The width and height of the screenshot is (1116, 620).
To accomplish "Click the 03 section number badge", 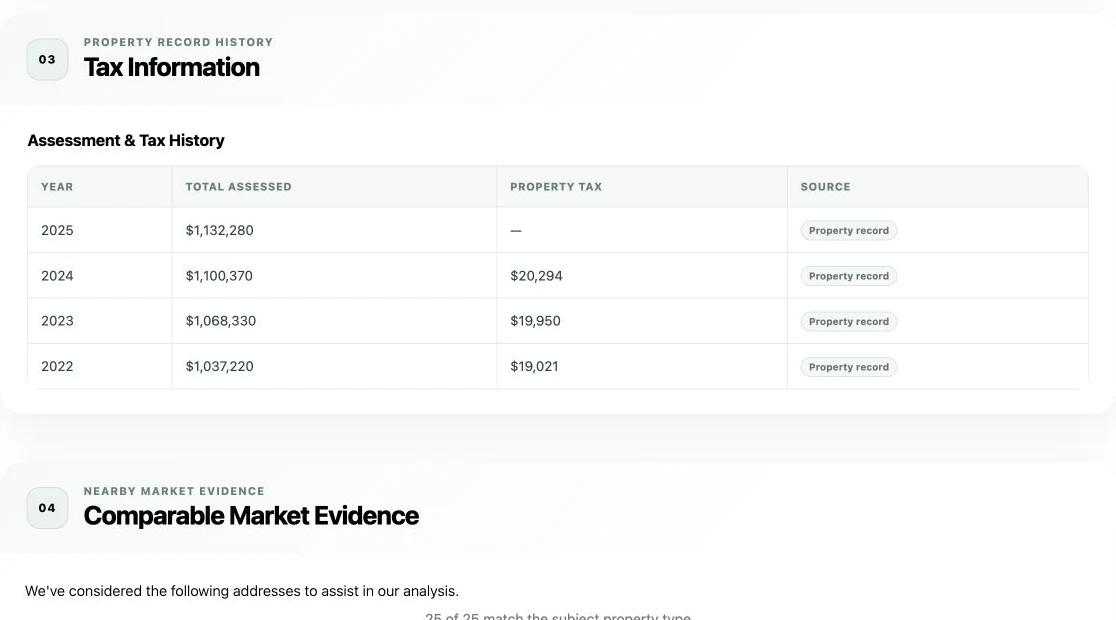I will pyautogui.click(x=47, y=60).
